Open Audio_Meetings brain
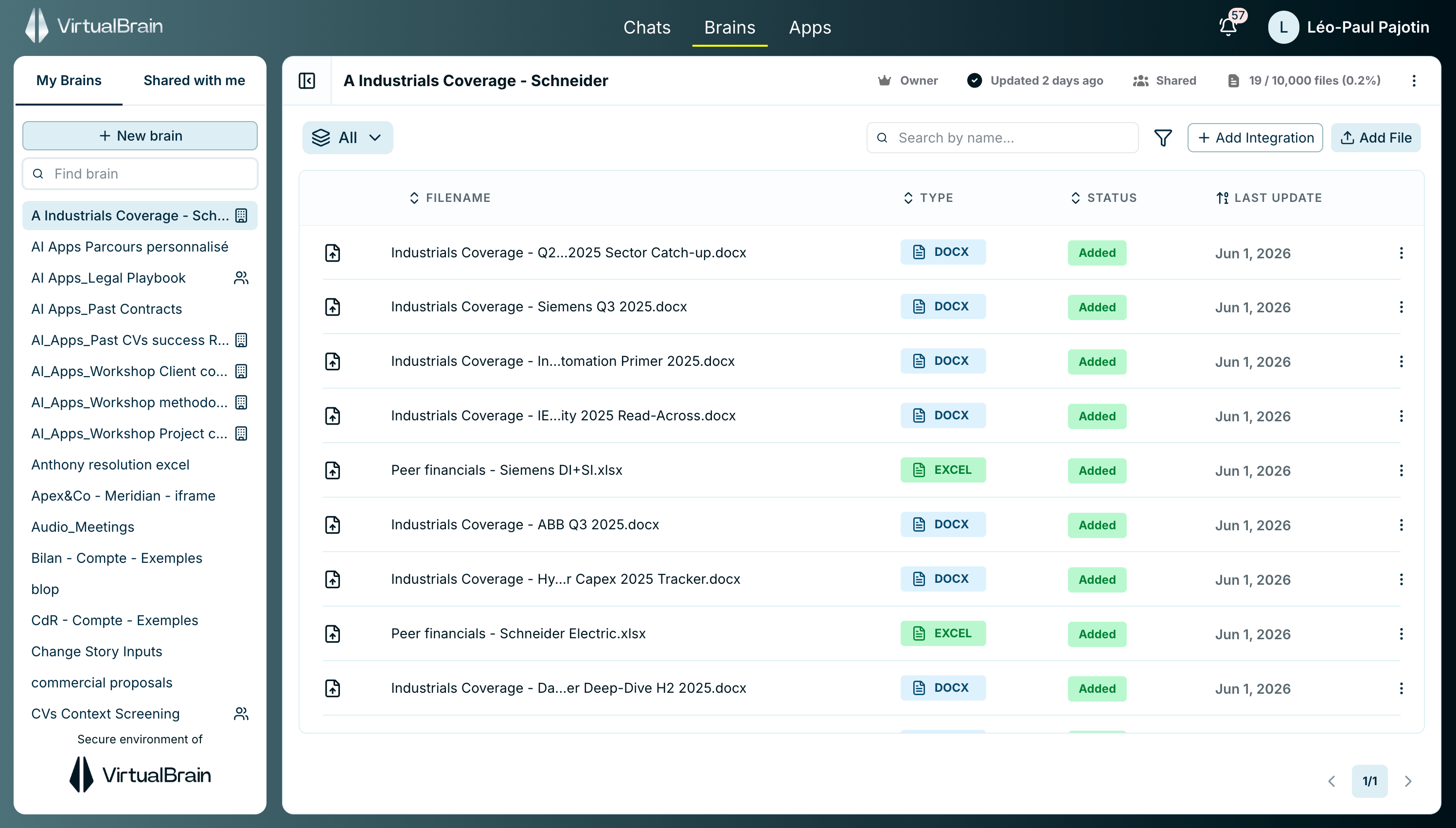This screenshot has width=1456, height=828. coord(140,526)
